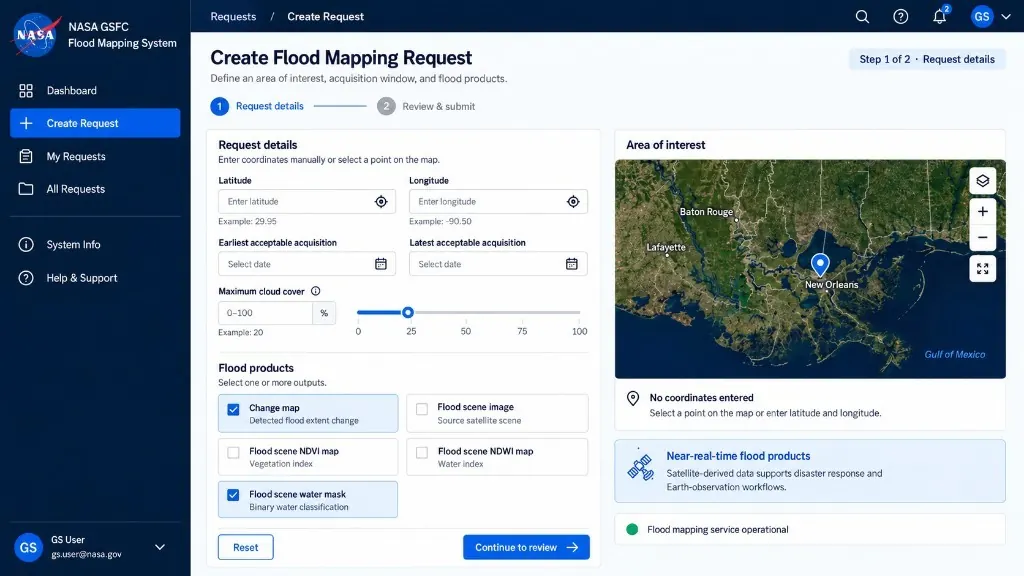Viewport: 1024px width, 576px height.
Task: Toggle map fullscreen icon
Action: tap(982, 268)
